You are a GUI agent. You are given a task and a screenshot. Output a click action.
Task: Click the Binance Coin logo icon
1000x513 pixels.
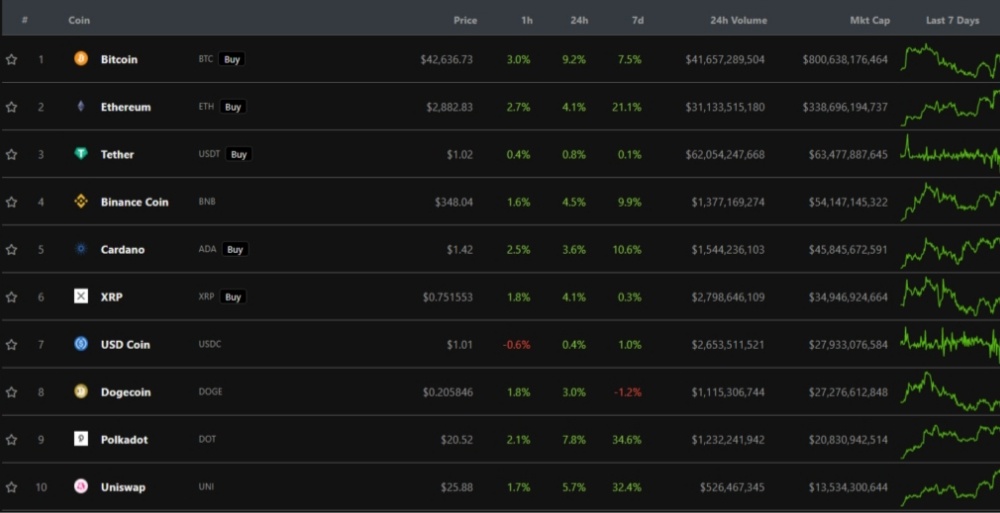[x=81, y=202]
